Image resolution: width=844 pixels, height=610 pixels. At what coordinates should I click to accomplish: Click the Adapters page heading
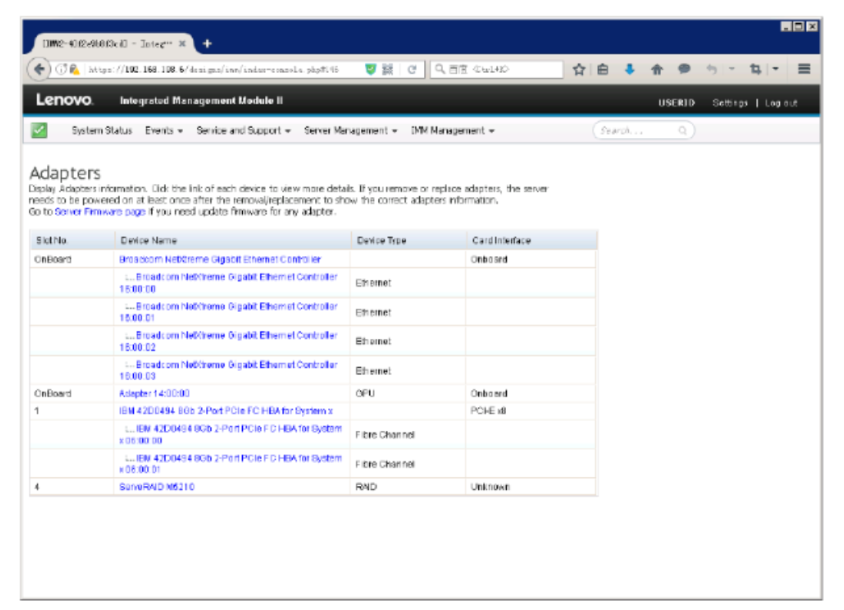click(x=65, y=173)
